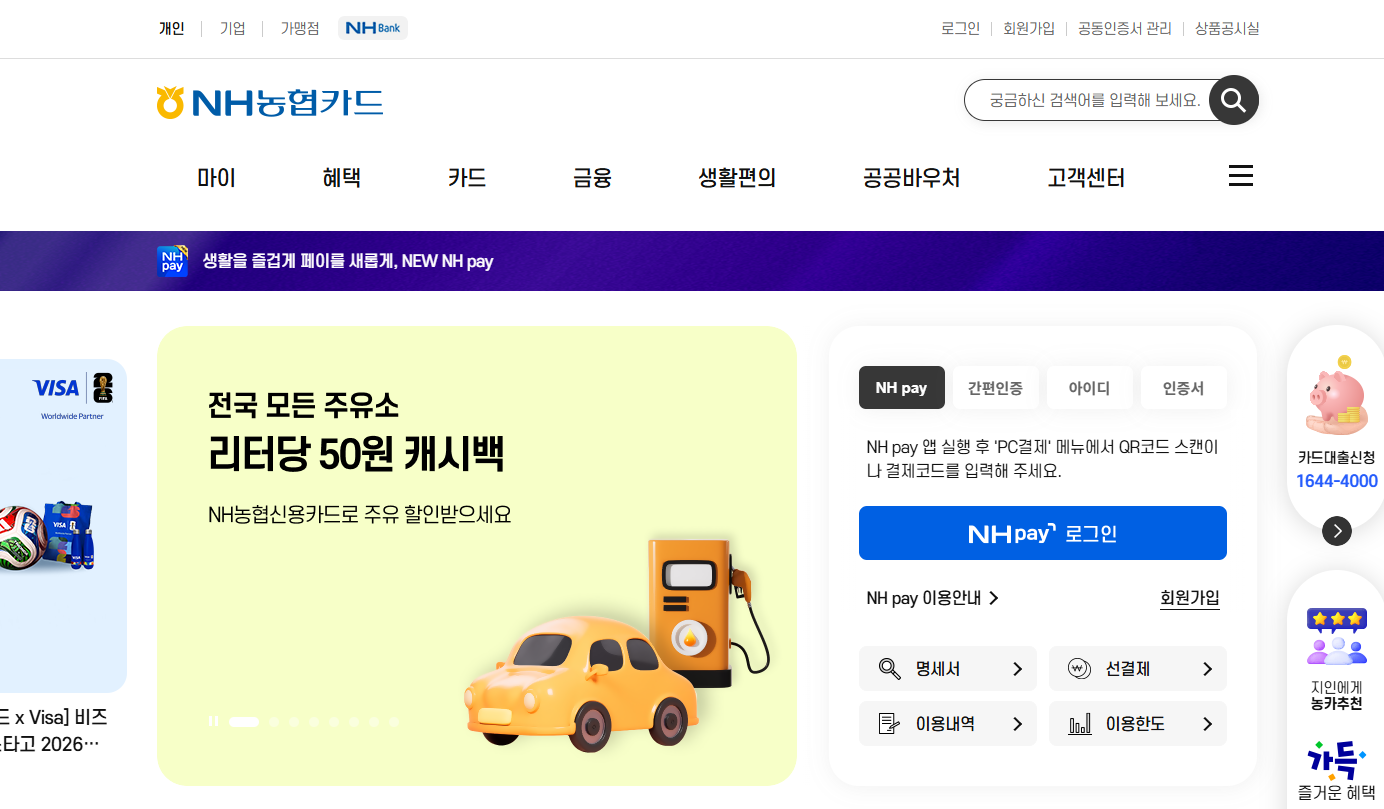
Task: Open the 혜택 menu
Action: [341, 178]
